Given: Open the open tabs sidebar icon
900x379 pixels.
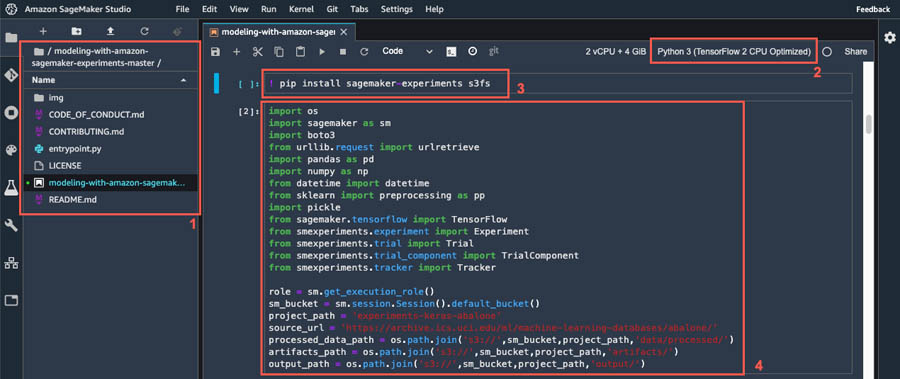Looking at the screenshot, I should tap(11, 300).
